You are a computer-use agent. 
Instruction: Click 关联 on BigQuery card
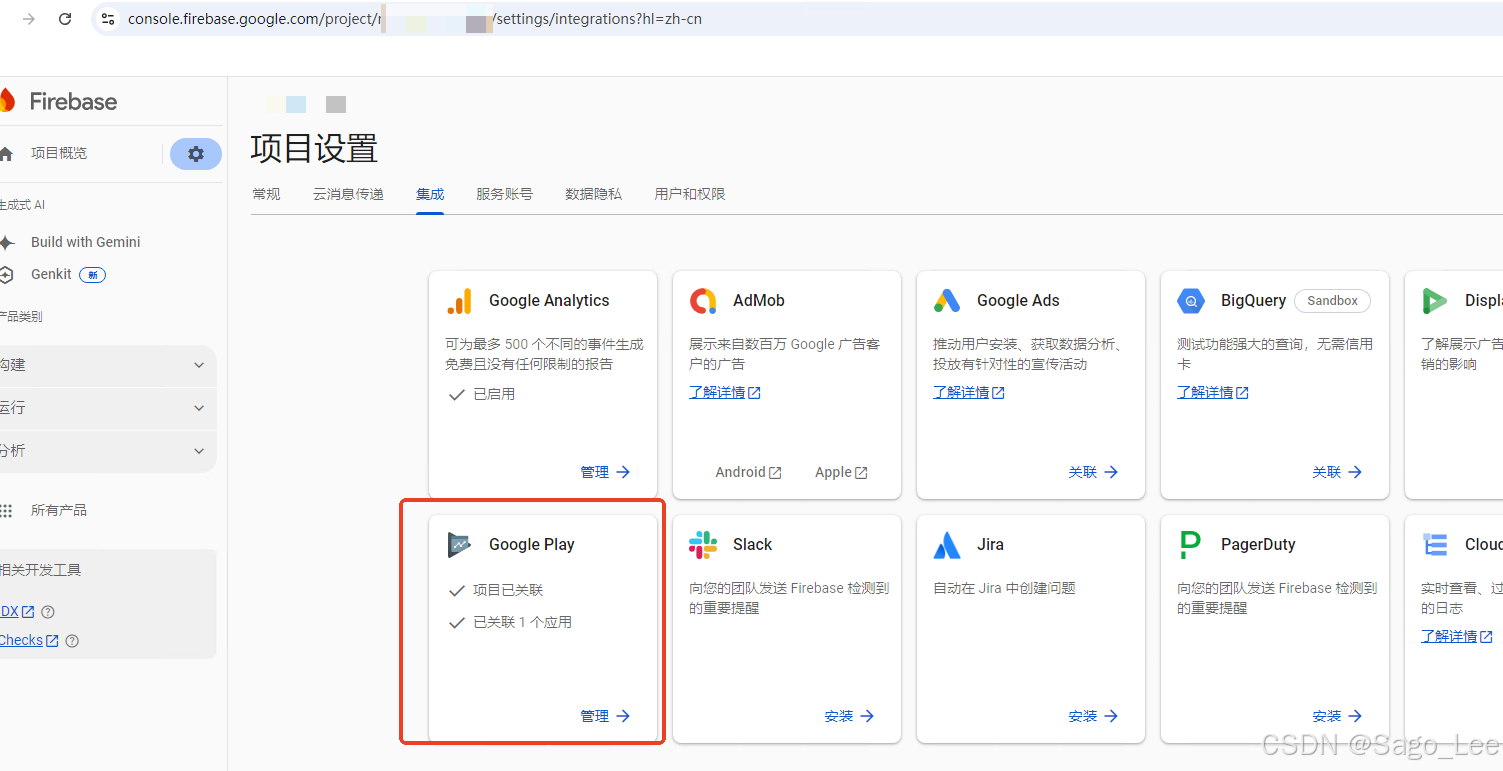(x=1338, y=472)
